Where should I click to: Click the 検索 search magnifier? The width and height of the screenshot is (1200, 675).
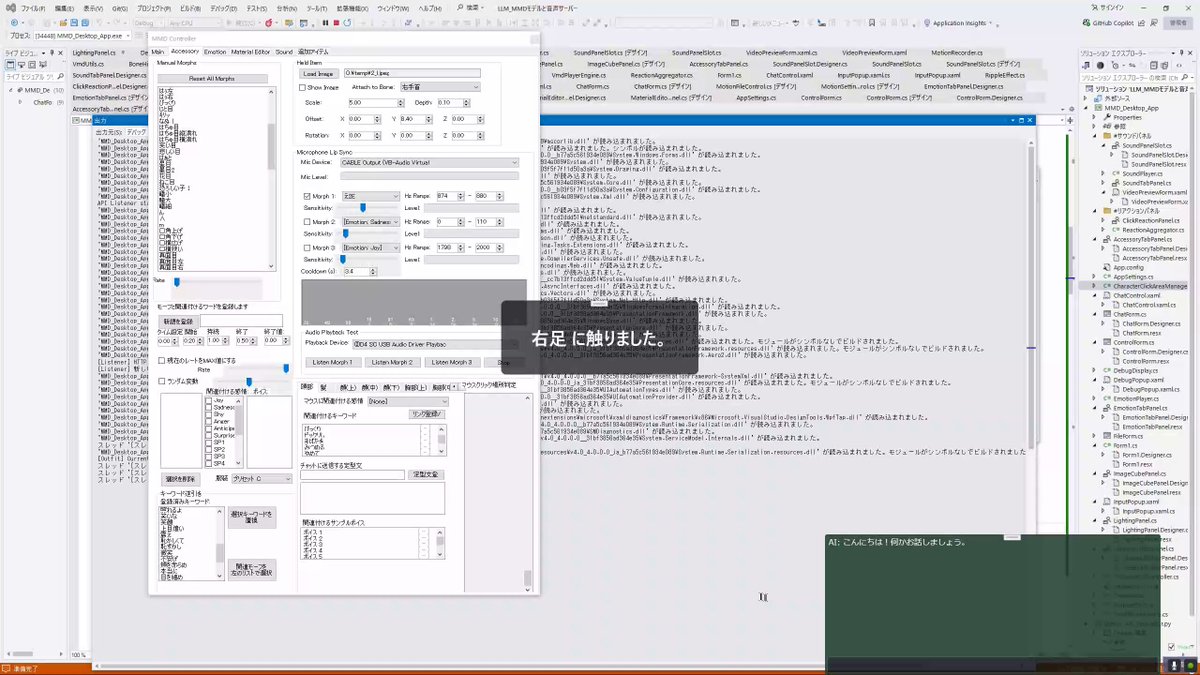[x=460, y=8]
